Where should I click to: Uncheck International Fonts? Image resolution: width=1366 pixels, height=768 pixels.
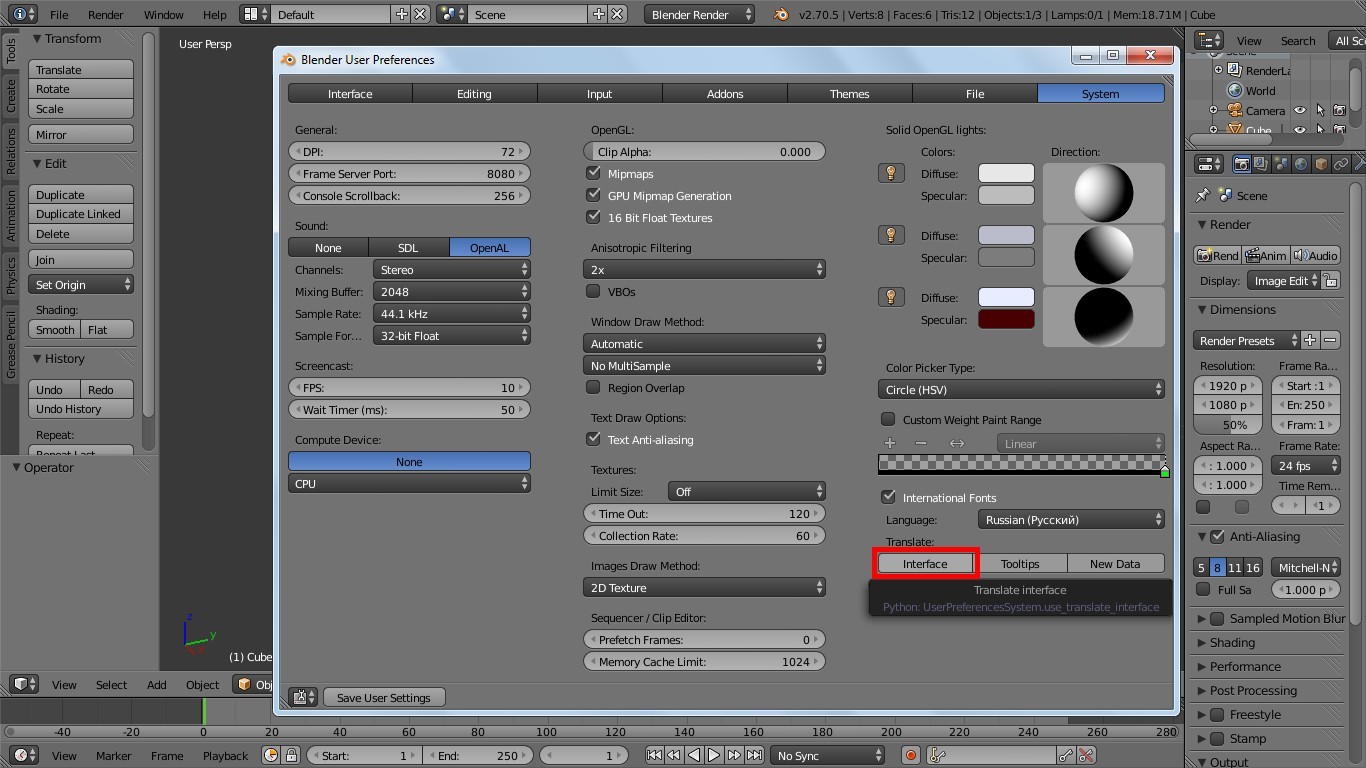point(888,497)
